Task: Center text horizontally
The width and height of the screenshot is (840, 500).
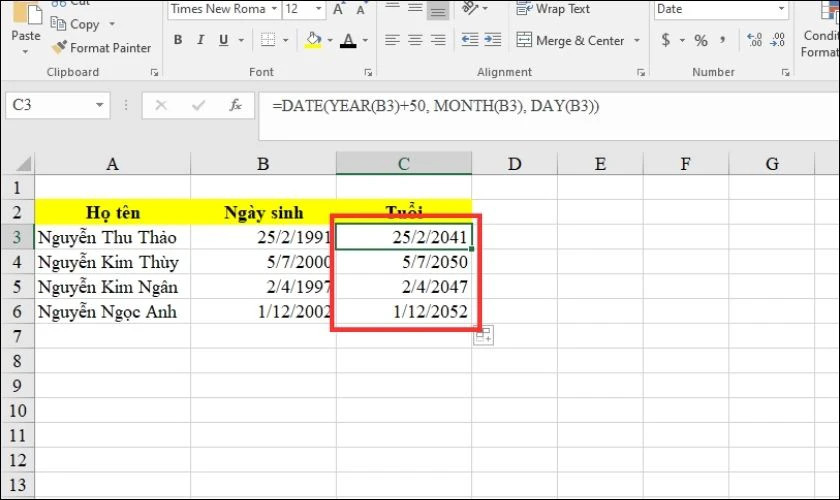Action: [415, 40]
